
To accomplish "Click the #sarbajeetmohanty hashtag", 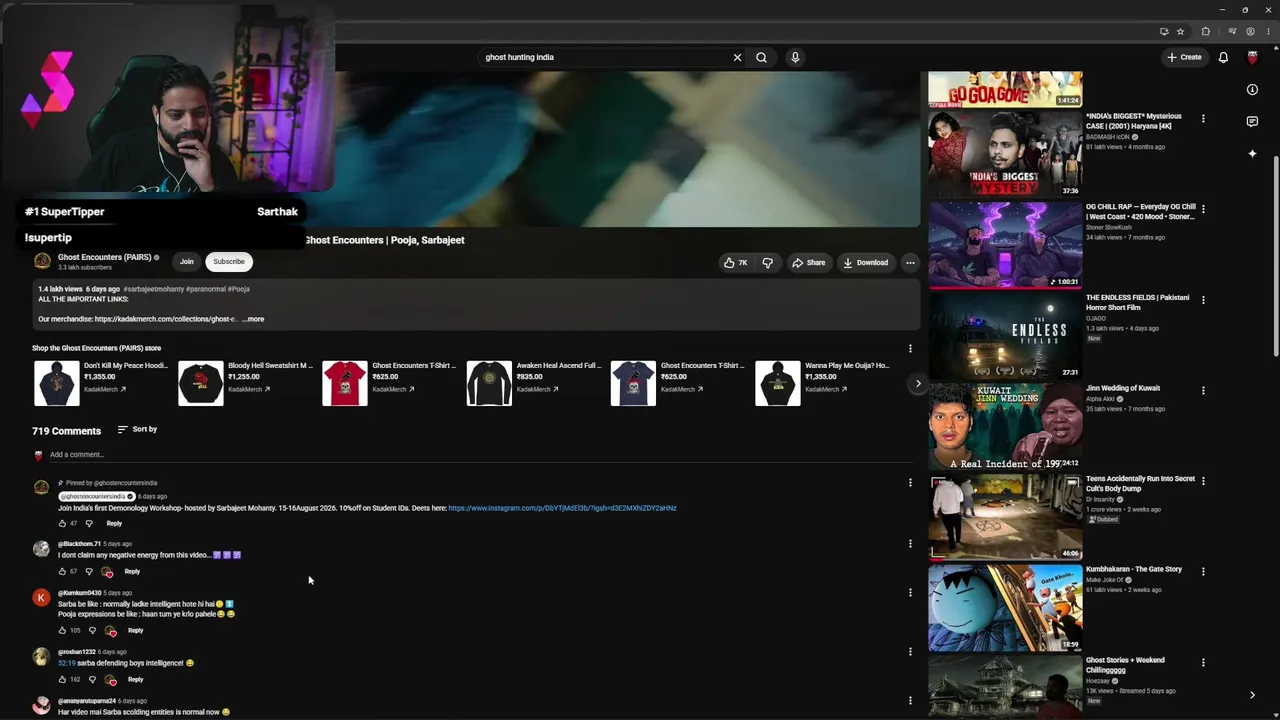I will pyautogui.click(x=154, y=289).
